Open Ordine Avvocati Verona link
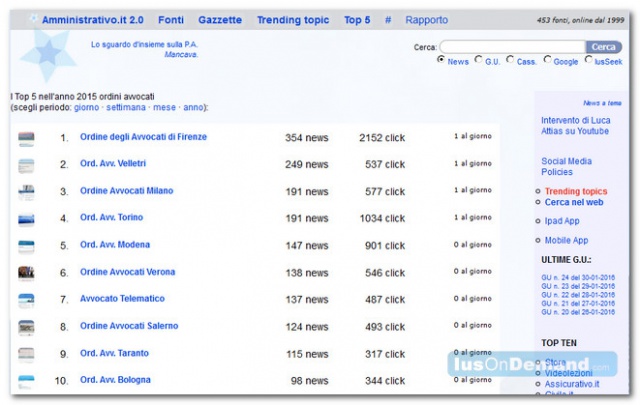640x405 pixels. (127, 272)
